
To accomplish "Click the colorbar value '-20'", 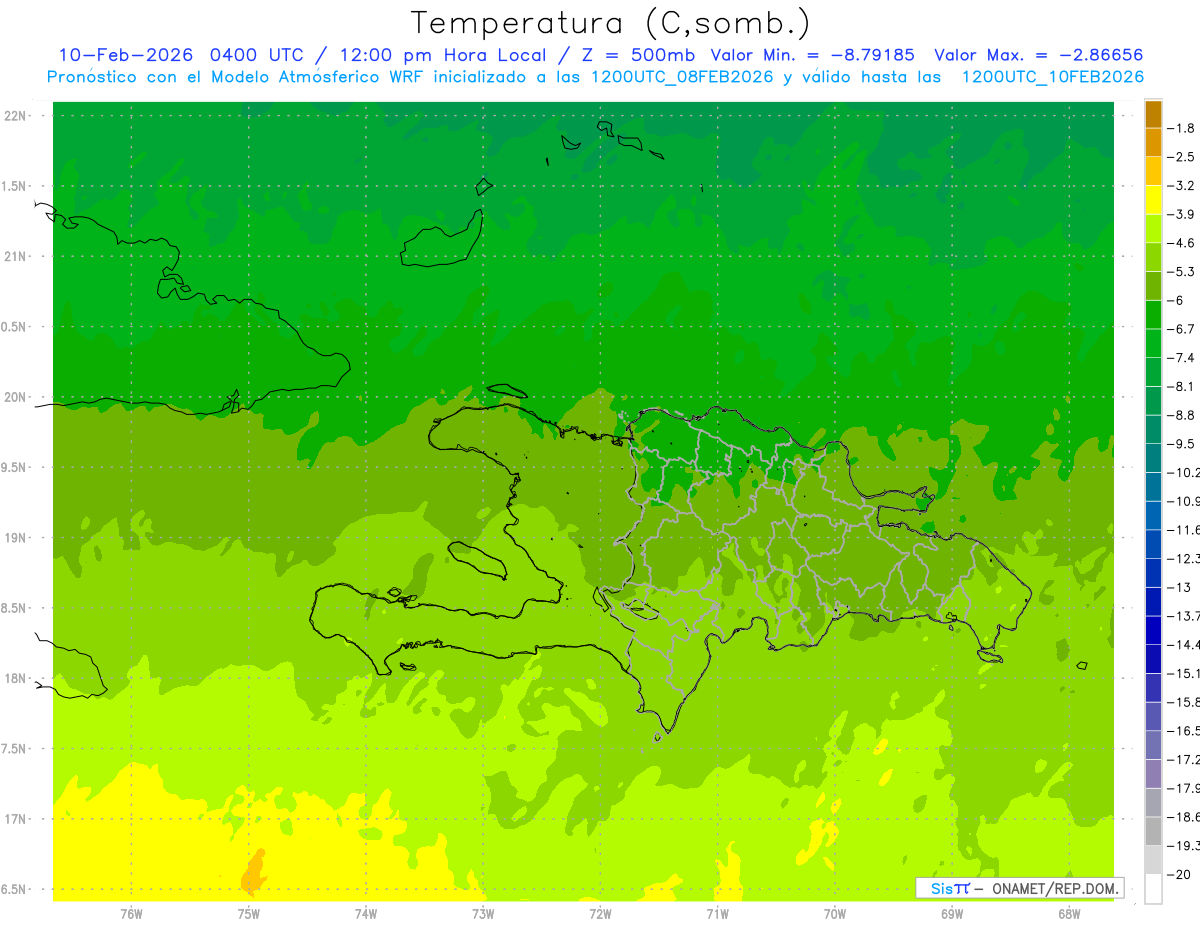I will pyautogui.click(x=1180, y=875).
